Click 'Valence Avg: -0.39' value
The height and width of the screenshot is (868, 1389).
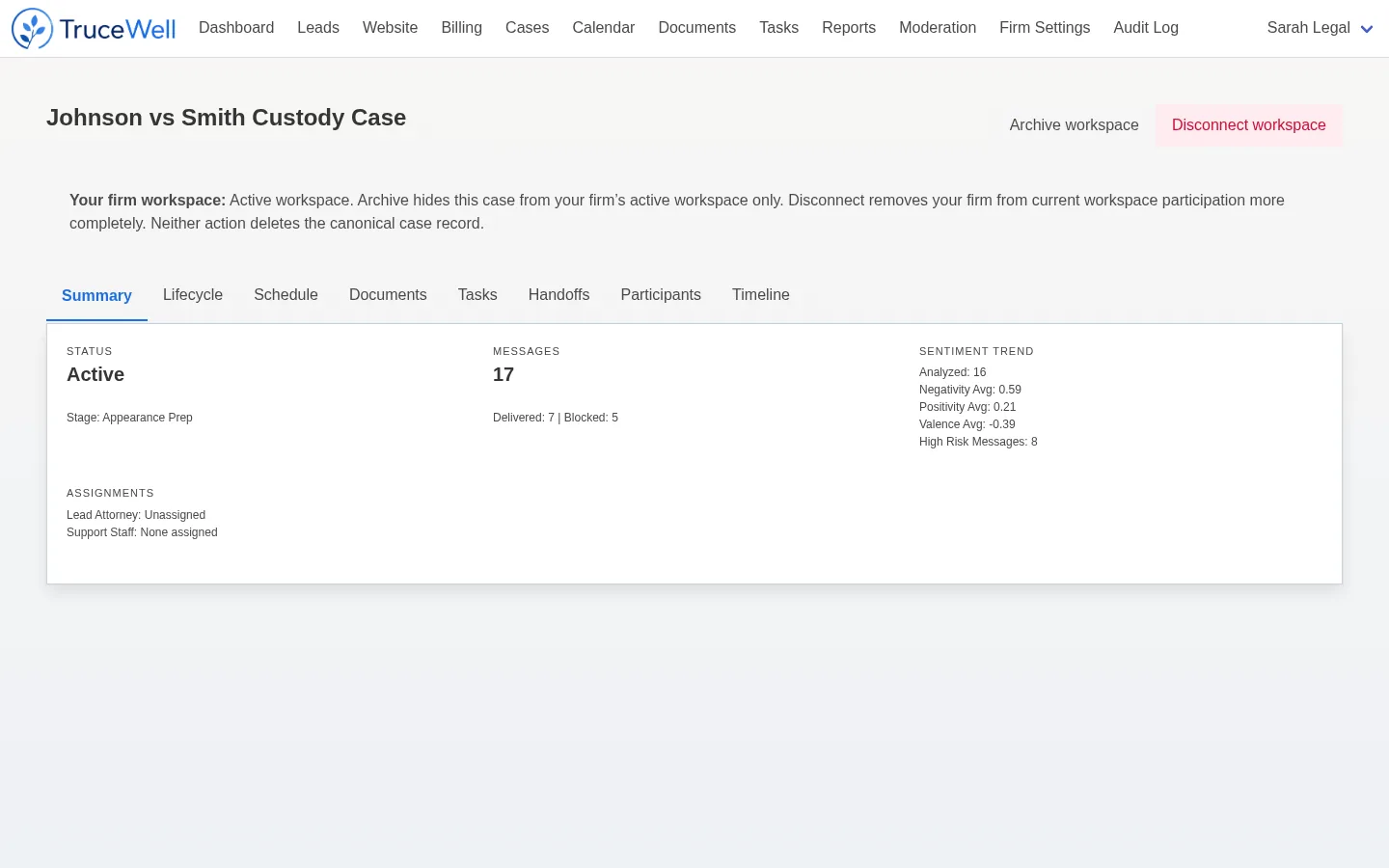pyautogui.click(x=967, y=424)
